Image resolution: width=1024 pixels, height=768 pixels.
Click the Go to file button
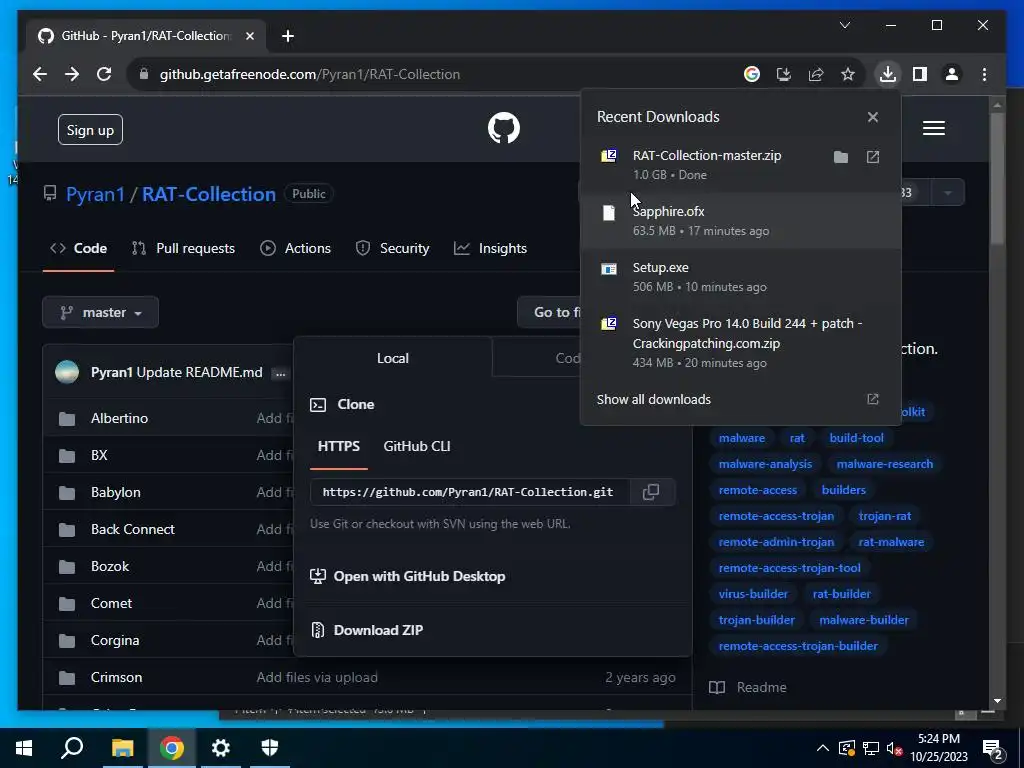click(x=550, y=312)
